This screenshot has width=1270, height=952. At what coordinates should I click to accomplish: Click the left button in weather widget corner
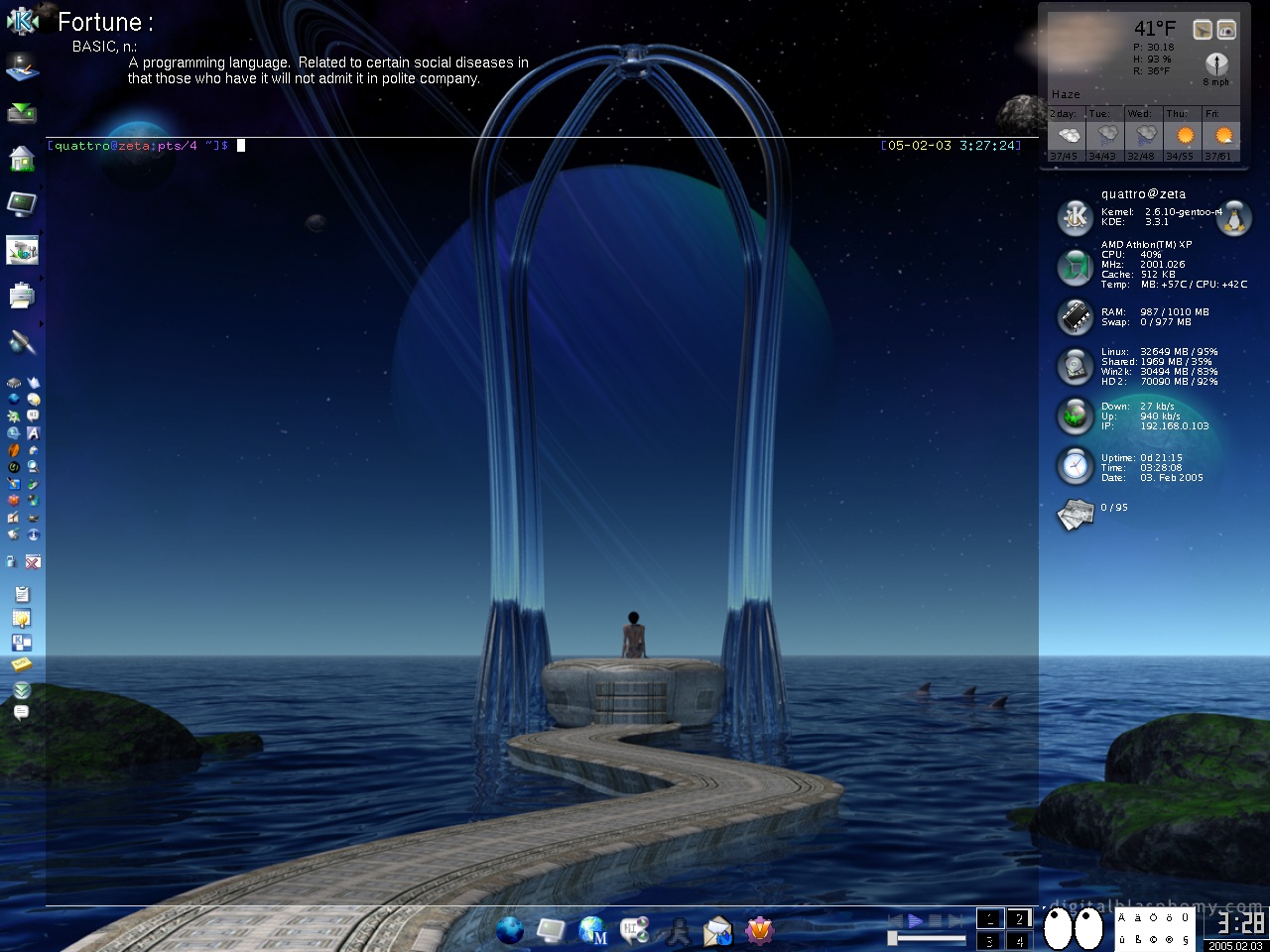1202,30
